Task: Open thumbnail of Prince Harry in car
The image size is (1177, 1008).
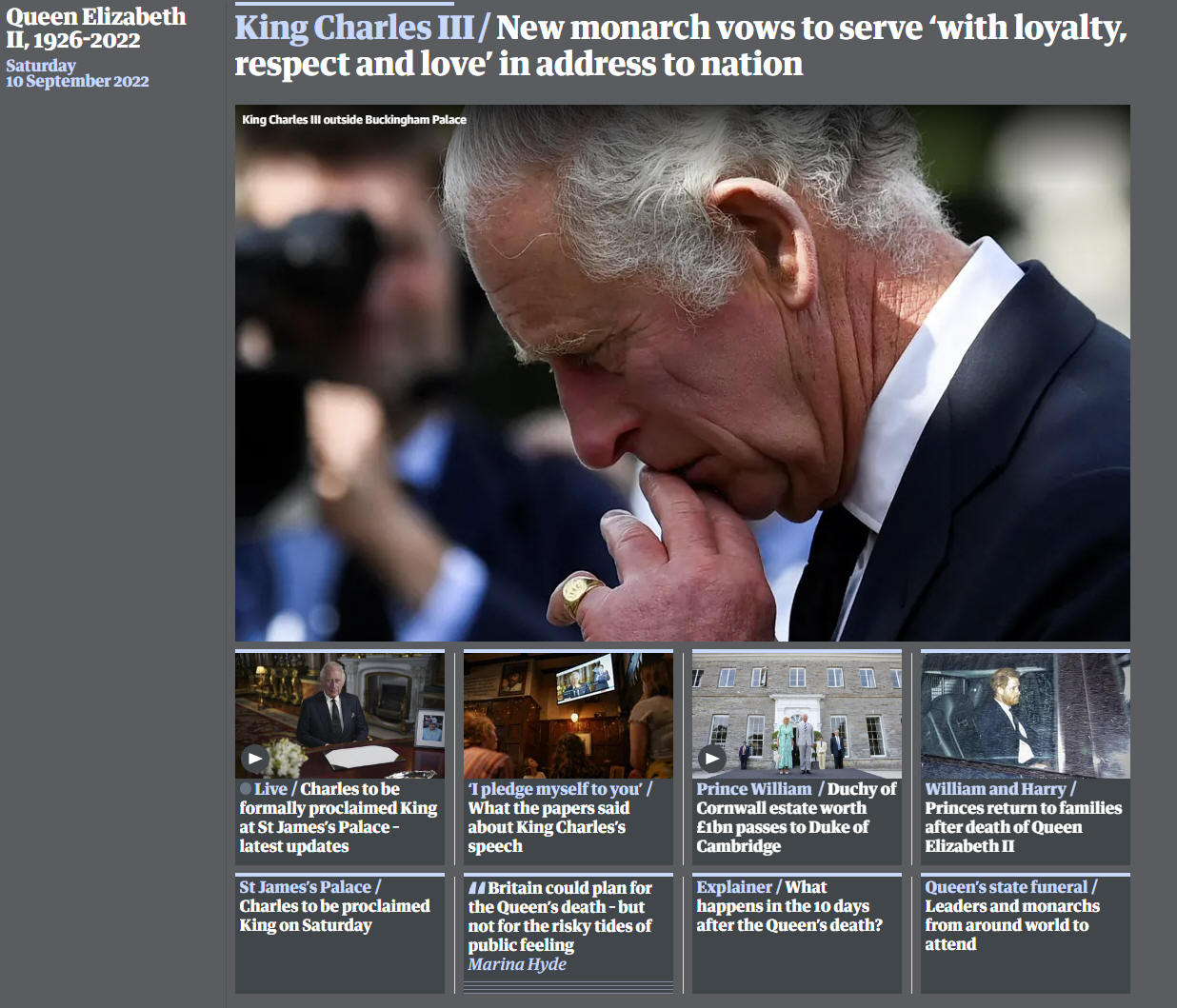Action: click(1026, 715)
